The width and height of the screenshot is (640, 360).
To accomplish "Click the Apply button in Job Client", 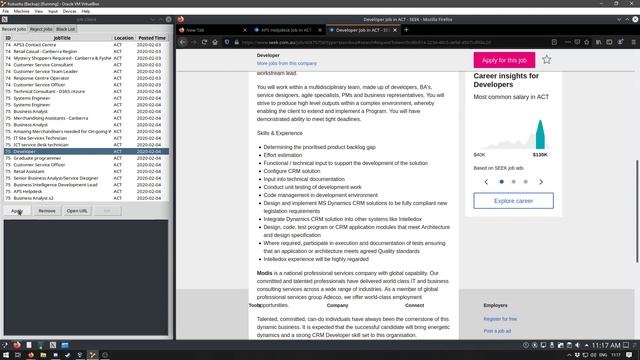I will click(x=17, y=211).
